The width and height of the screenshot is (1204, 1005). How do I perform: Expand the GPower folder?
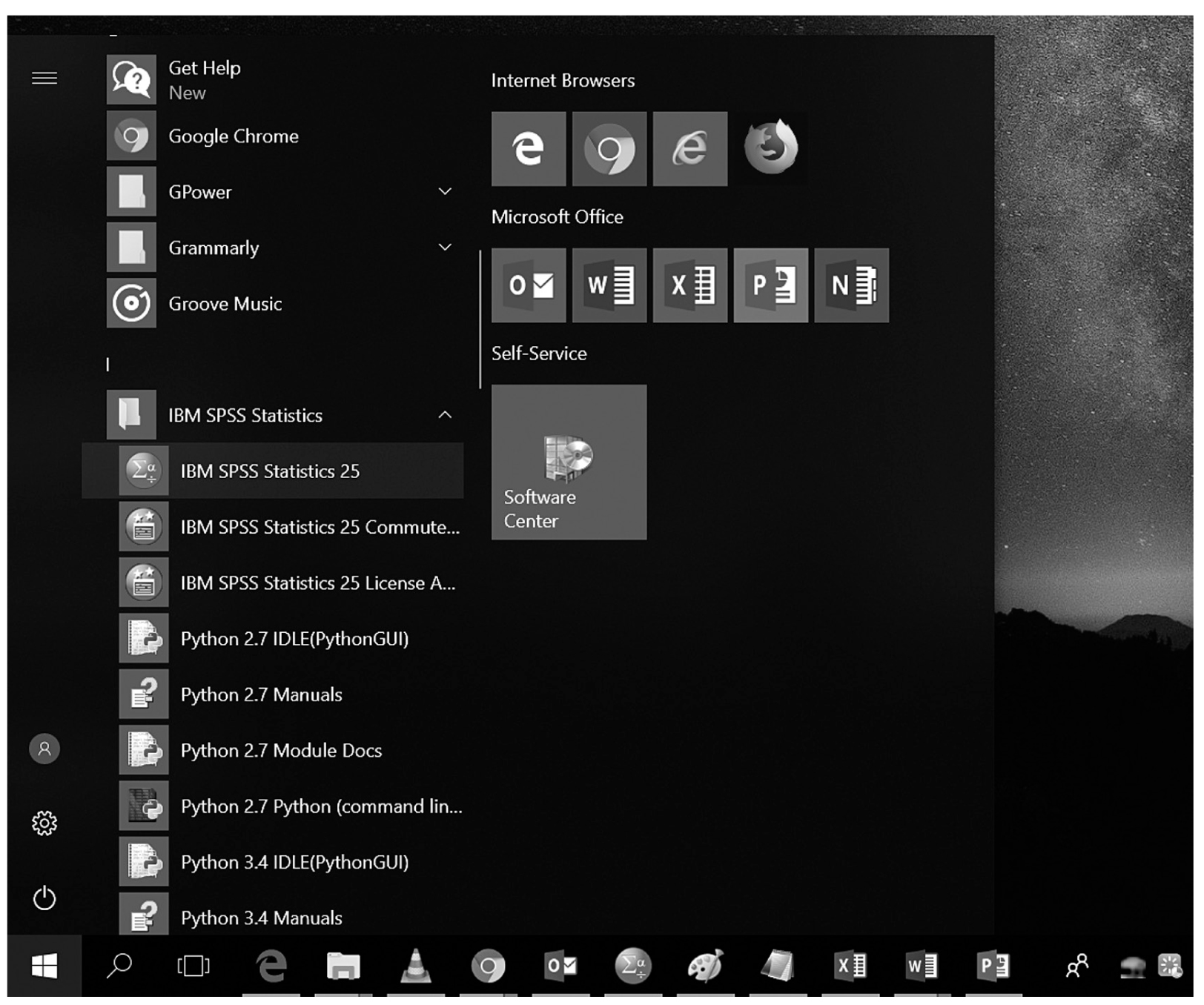(445, 192)
